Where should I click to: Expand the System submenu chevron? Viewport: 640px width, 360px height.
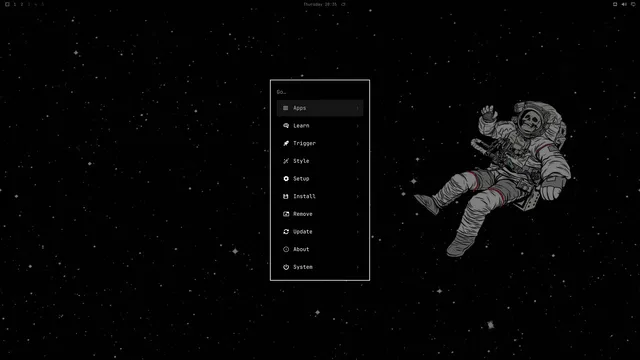tap(358, 267)
